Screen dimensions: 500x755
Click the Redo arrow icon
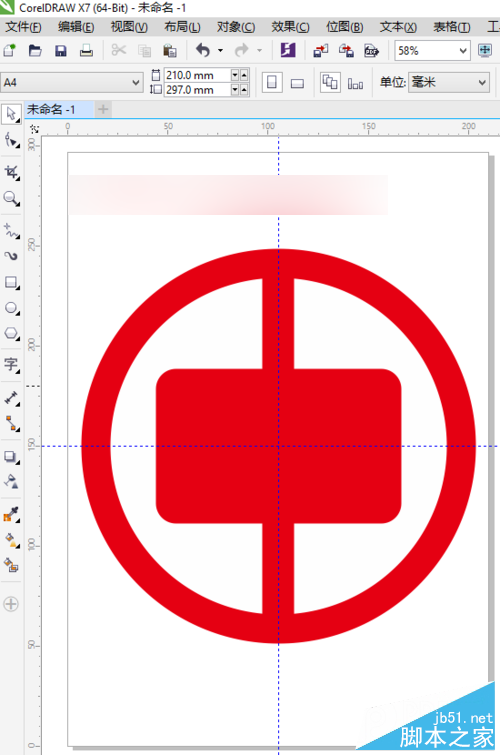[241, 50]
